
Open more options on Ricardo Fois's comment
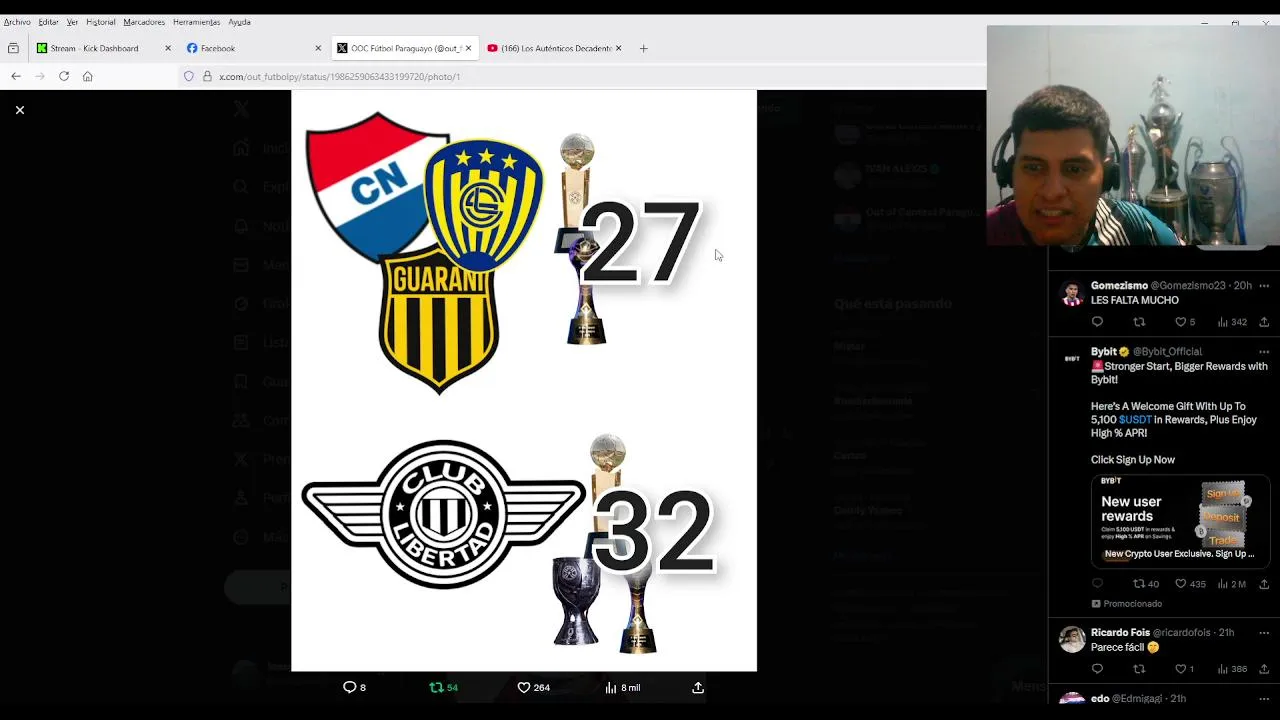coord(1264,633)
